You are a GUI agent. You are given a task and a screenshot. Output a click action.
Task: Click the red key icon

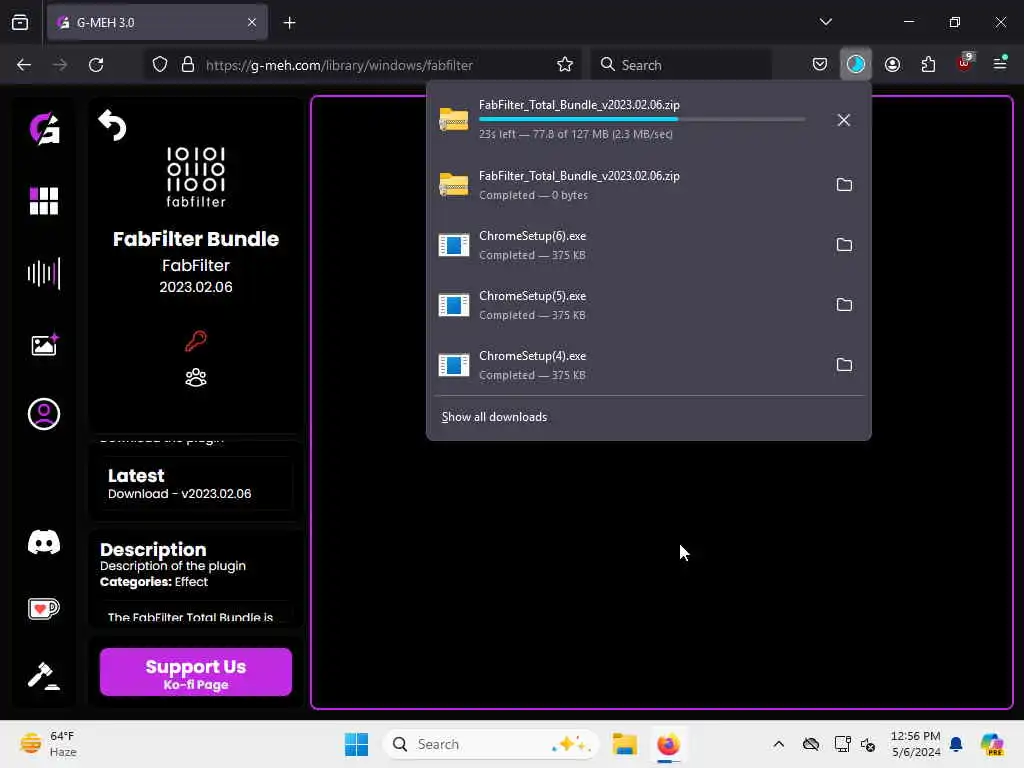coord(195,340)
